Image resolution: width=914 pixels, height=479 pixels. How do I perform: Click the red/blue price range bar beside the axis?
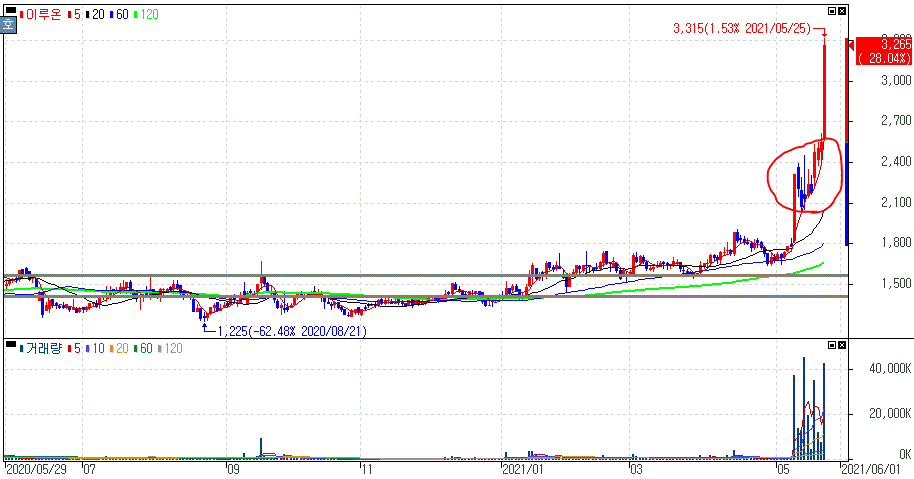846,142
